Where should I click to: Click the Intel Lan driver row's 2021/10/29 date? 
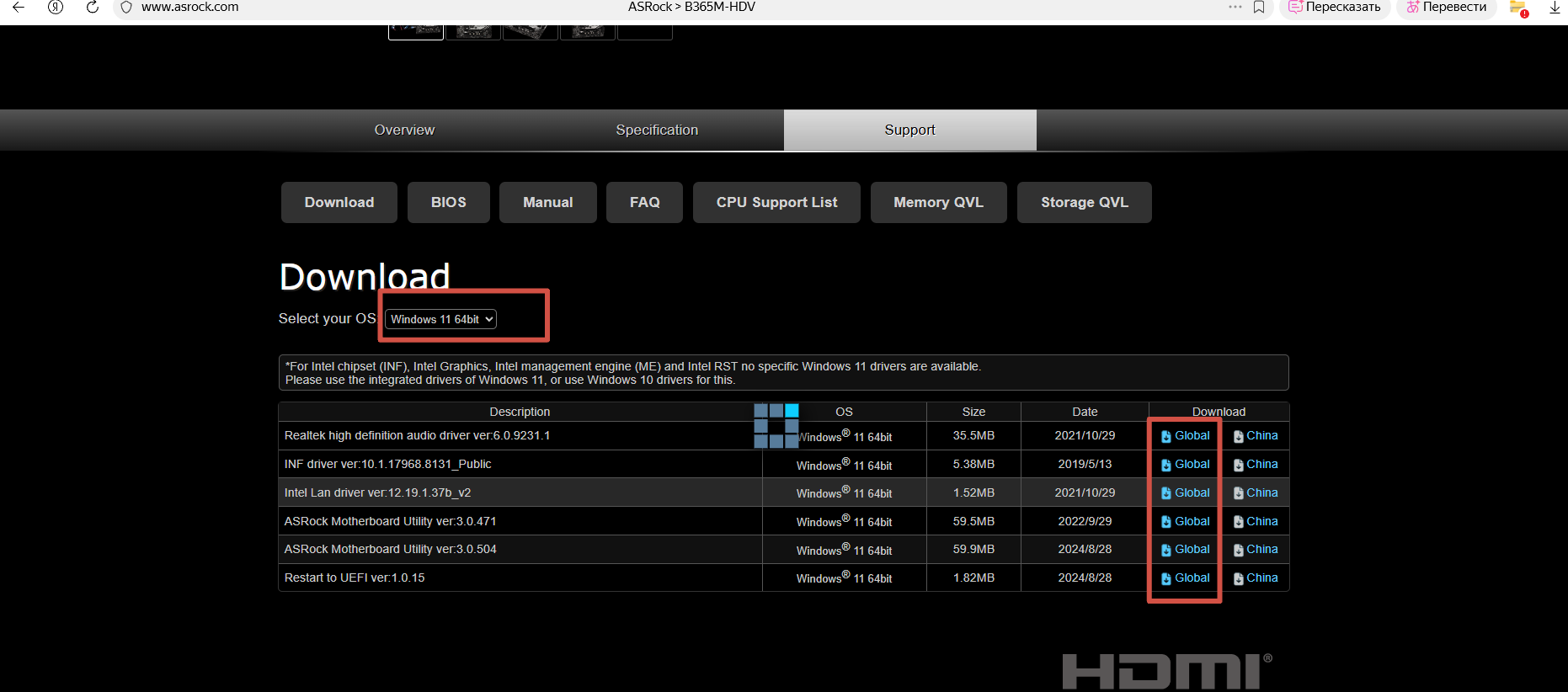[x=1085, y=492]
